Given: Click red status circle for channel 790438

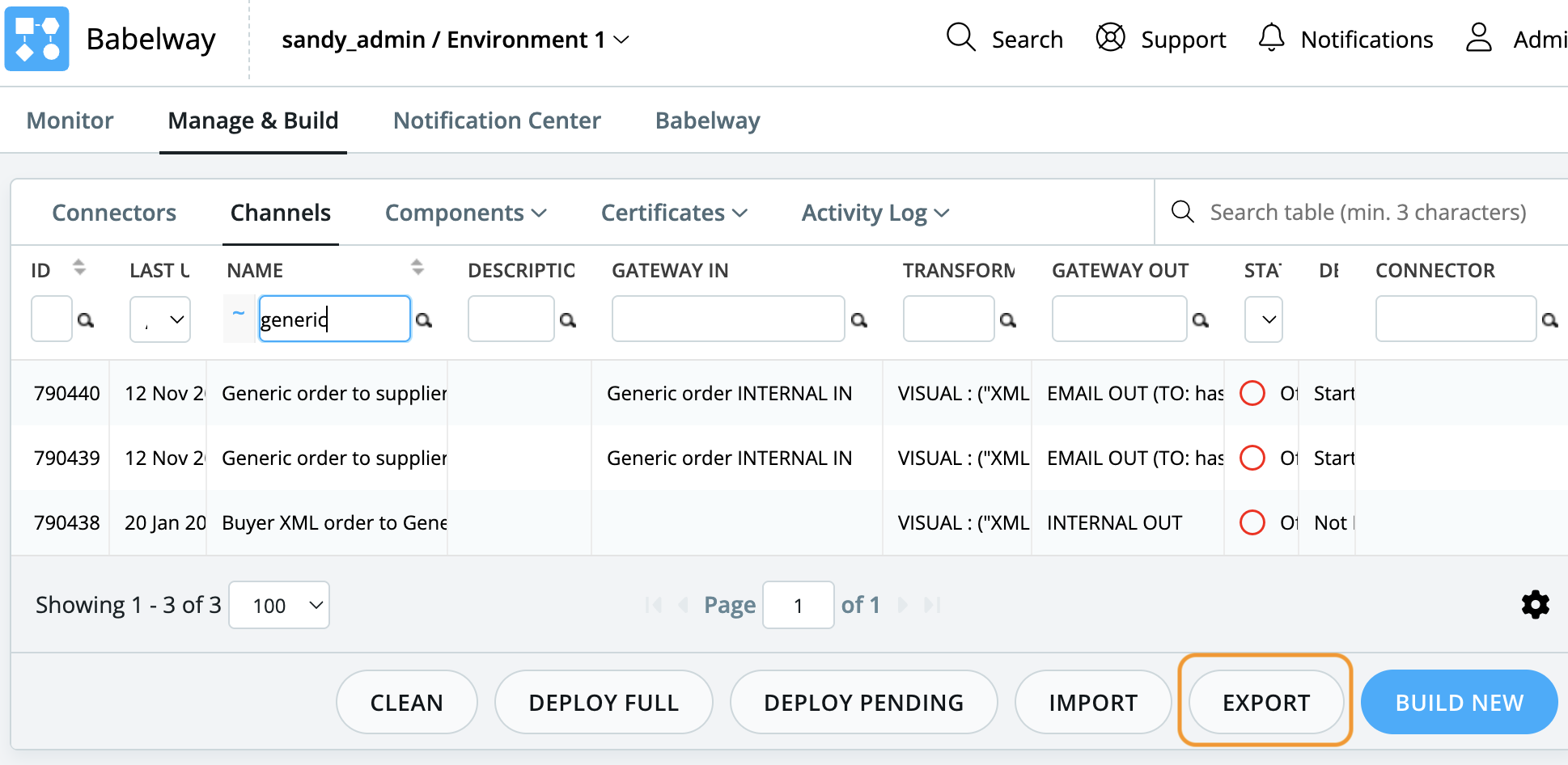Looking at the screenshot, I should coord(1252,522).
